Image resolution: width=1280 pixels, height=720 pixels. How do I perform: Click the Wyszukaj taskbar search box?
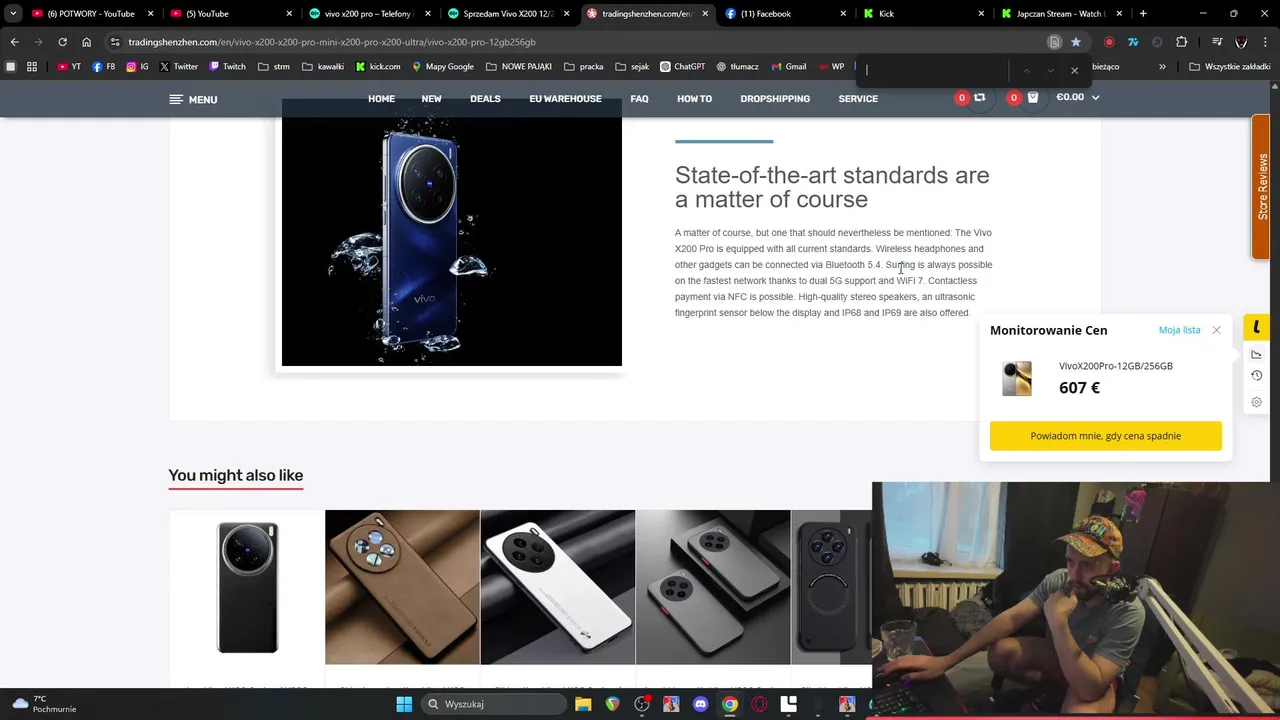click(492, 704)
